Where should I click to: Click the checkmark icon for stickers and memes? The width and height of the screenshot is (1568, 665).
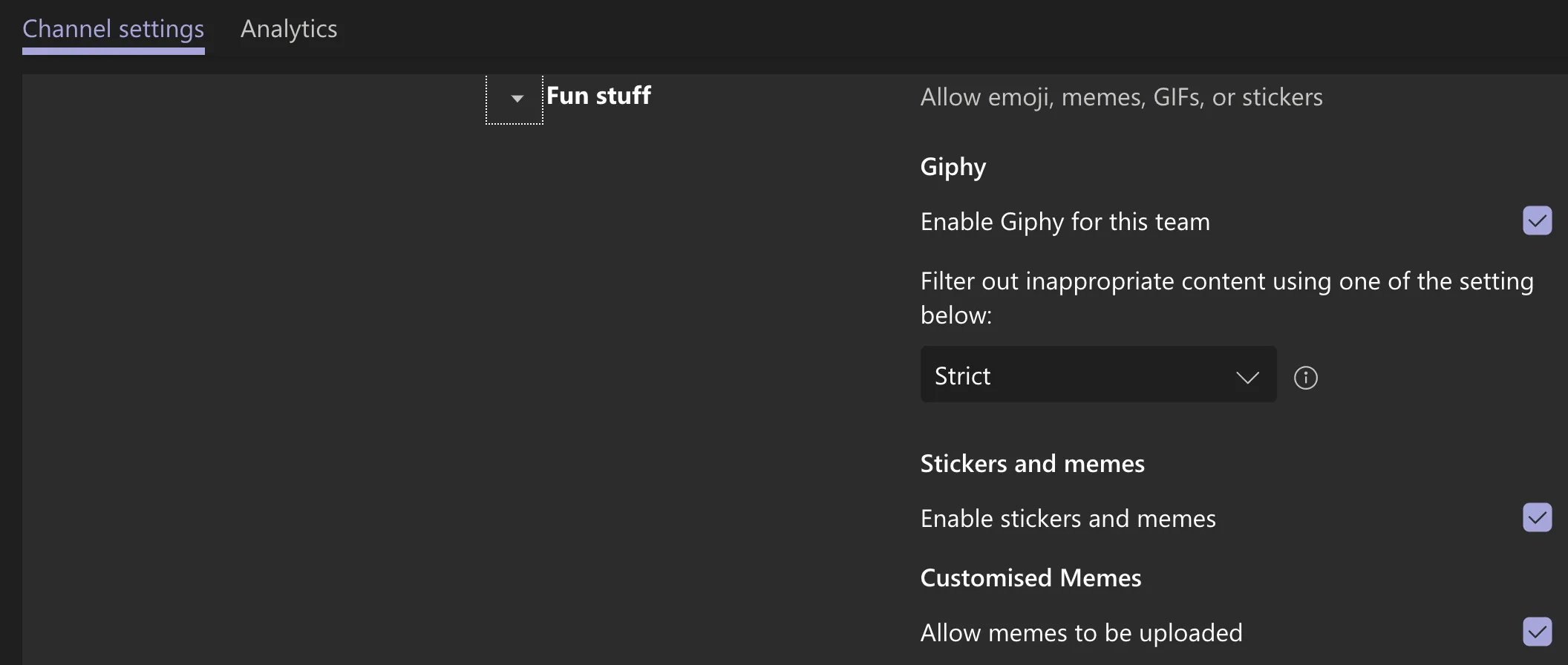(x=1538, y=518)
